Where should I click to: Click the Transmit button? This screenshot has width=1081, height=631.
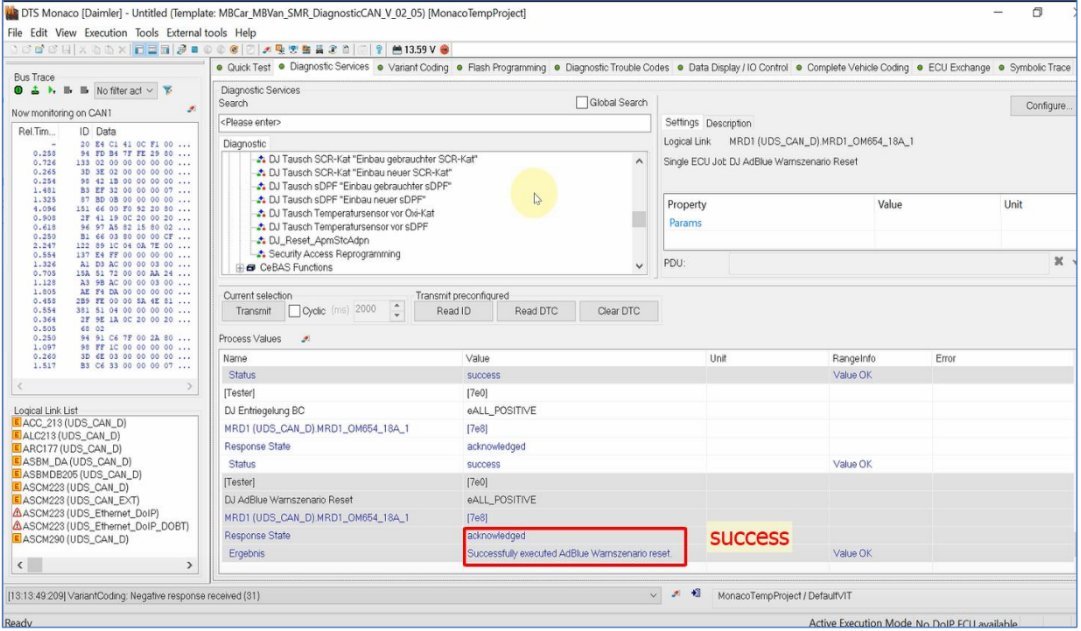[253, 311]
